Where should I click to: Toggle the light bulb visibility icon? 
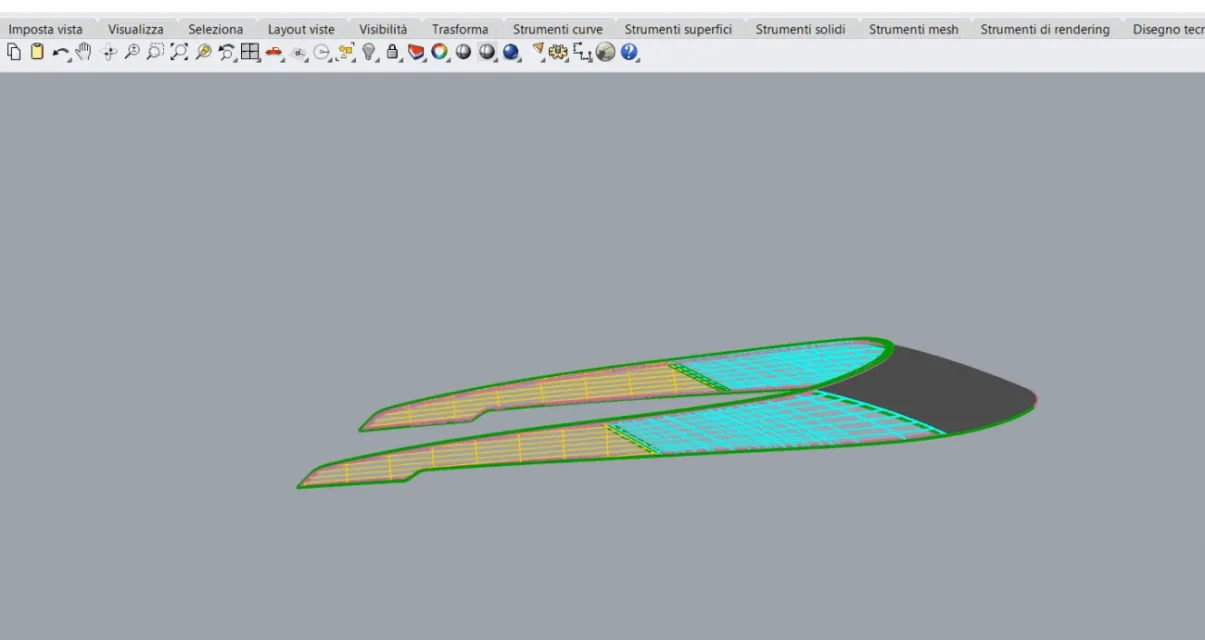tap(369, 52)
